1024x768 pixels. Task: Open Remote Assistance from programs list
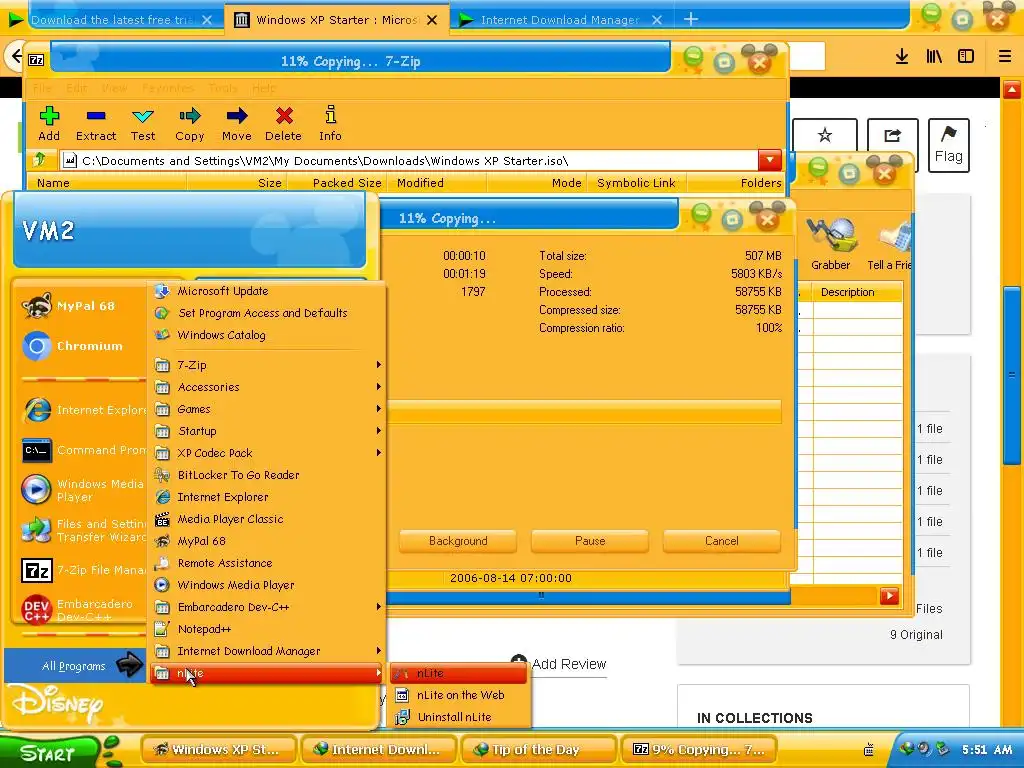[268, 563]
